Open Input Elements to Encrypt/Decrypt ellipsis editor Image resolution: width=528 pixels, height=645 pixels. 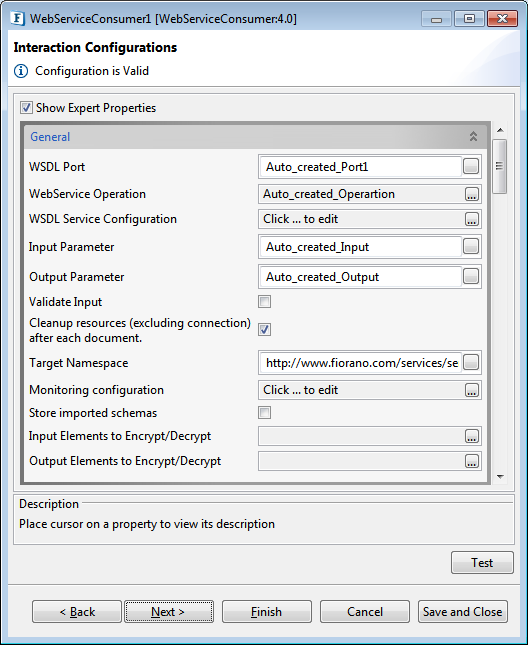point(472,436)
